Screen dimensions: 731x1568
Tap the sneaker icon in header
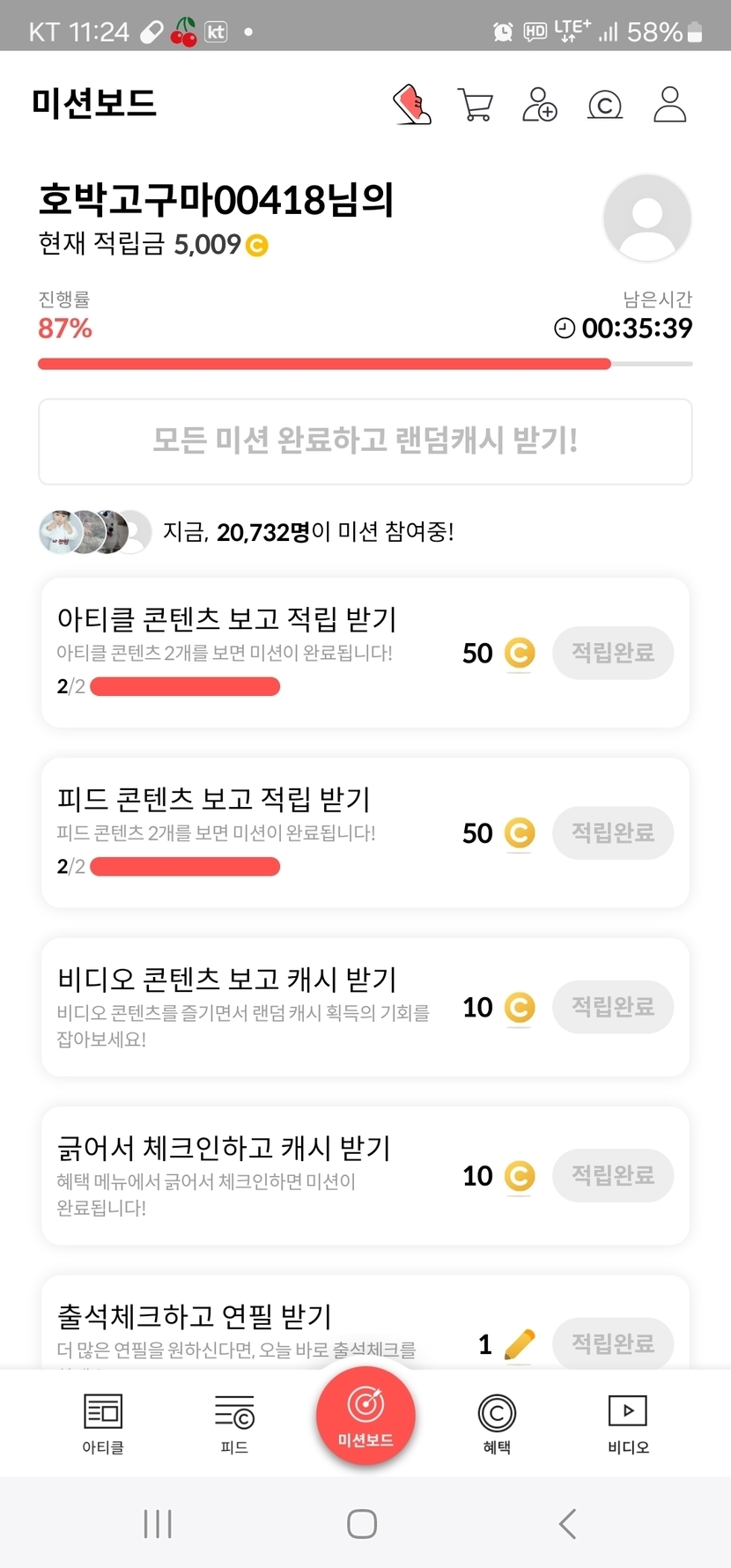coord(411,105)
